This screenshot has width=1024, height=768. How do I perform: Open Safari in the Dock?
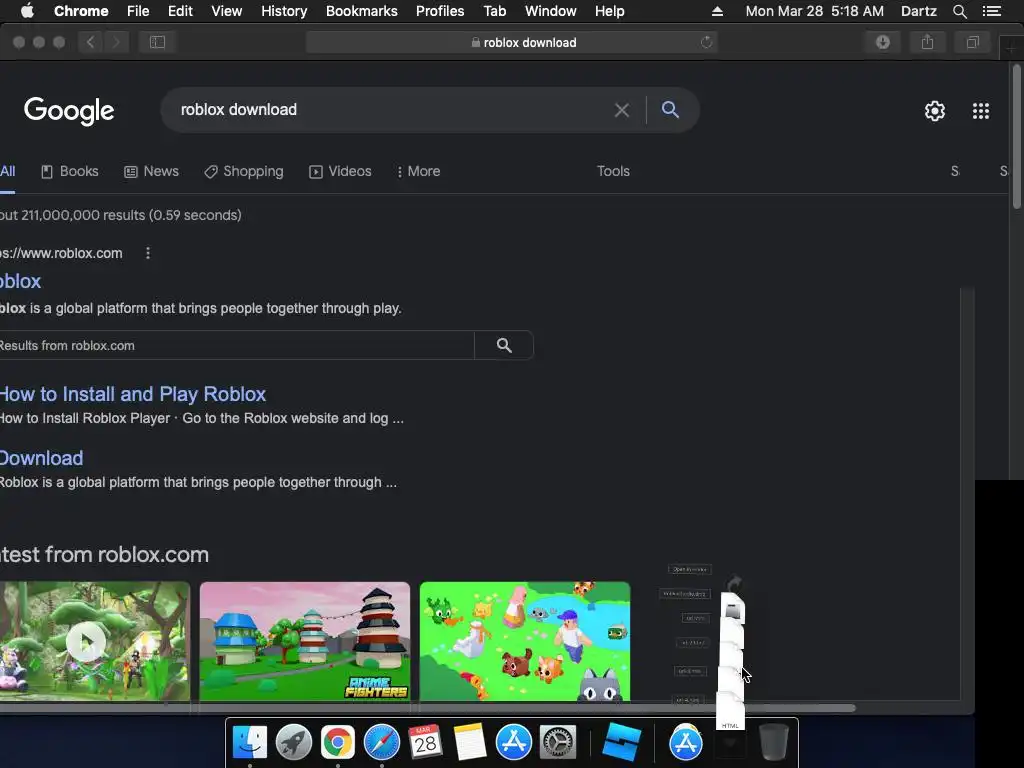click(x=382, y=743)
